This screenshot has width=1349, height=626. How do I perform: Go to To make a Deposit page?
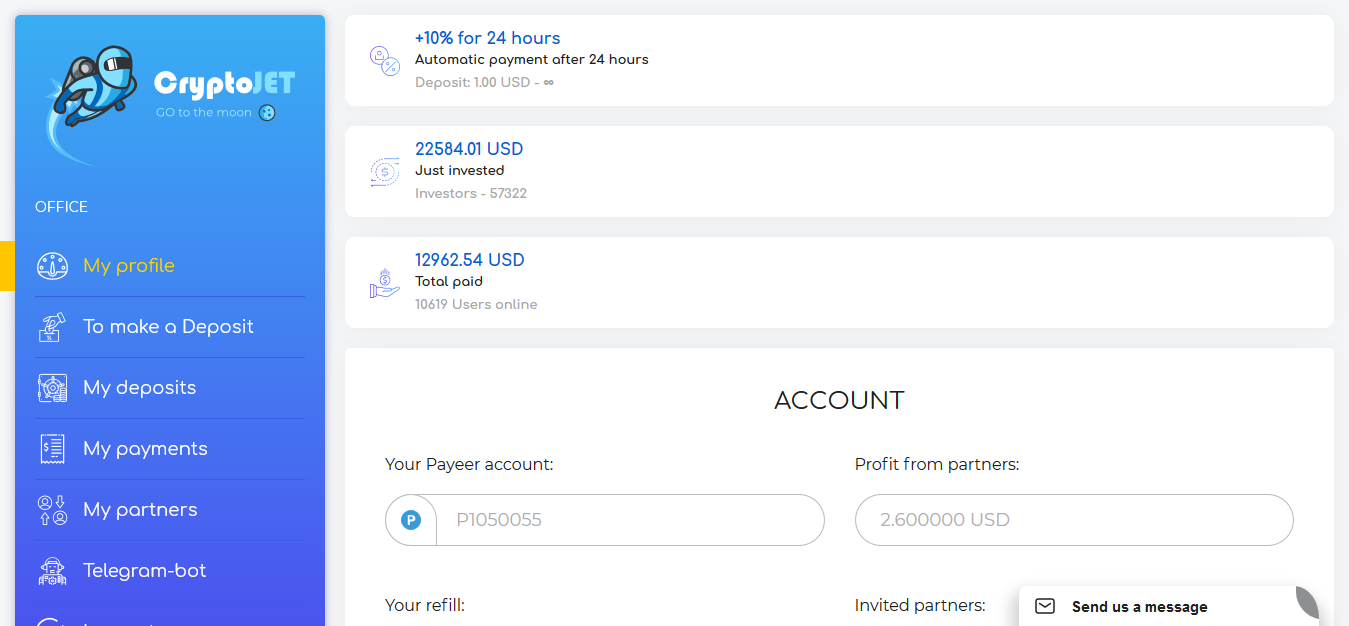pos(168,327)
